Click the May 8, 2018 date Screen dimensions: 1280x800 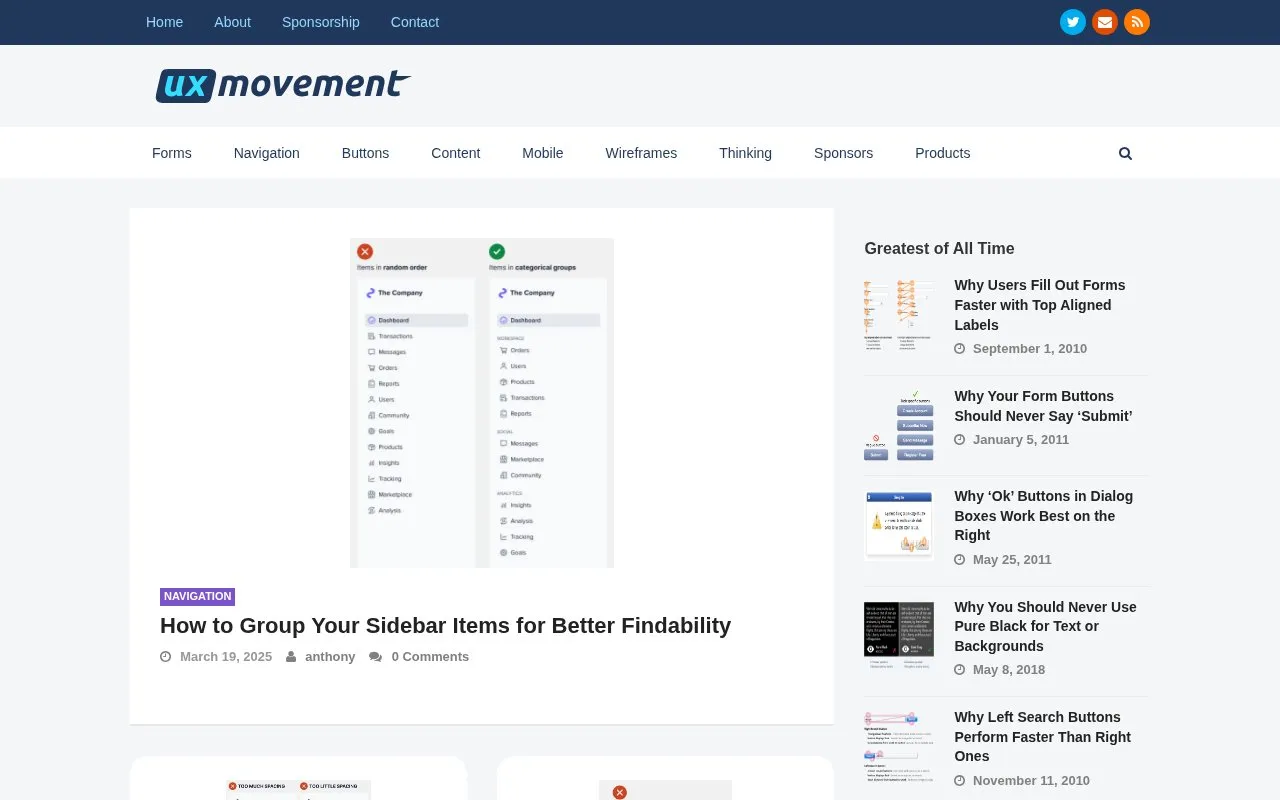(1009, 670)
